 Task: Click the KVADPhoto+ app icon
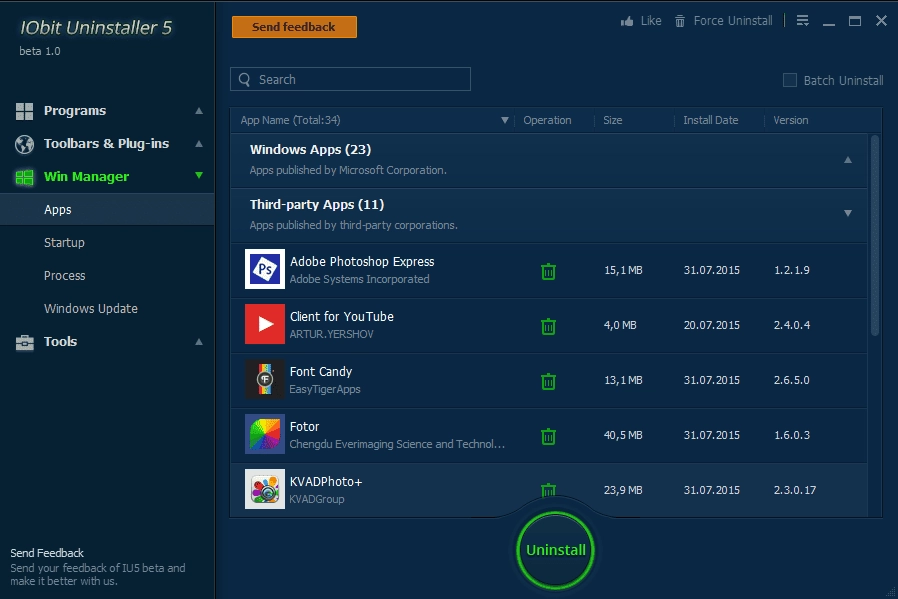(265, 488)
